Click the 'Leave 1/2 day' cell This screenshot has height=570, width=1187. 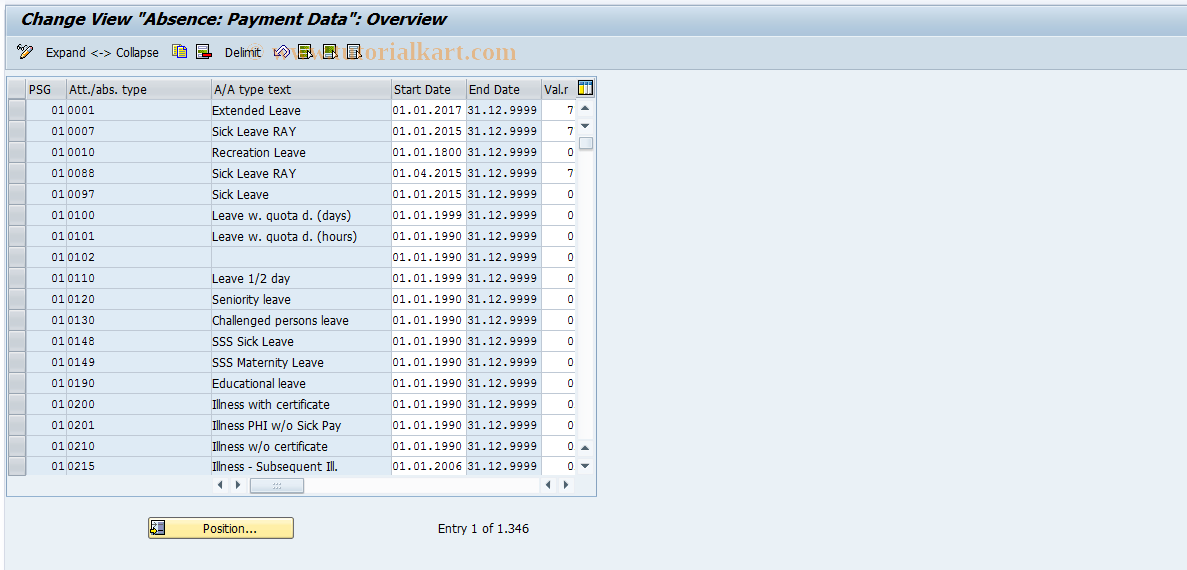[x=301, y=279]
